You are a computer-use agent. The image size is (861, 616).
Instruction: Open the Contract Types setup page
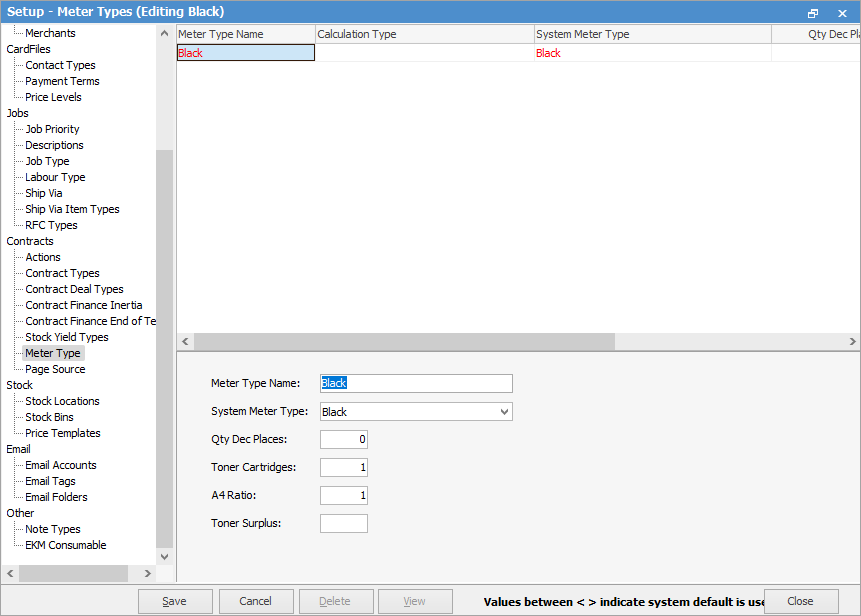click(x=61, y=273)
